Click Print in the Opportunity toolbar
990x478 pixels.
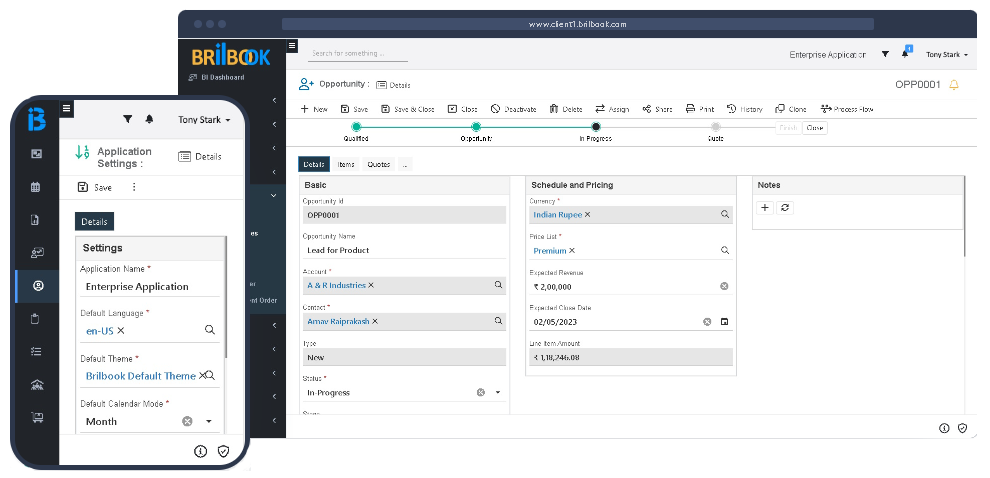(x=700, y=109)
